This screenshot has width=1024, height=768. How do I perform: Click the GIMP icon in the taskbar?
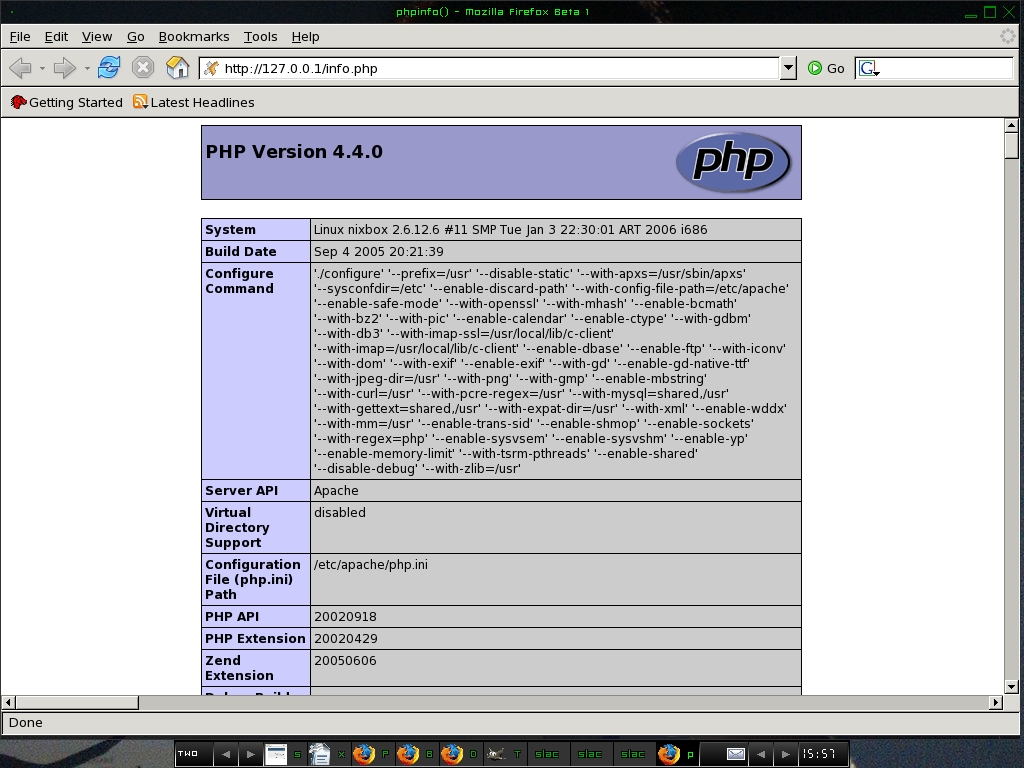[x=497, y=754]
